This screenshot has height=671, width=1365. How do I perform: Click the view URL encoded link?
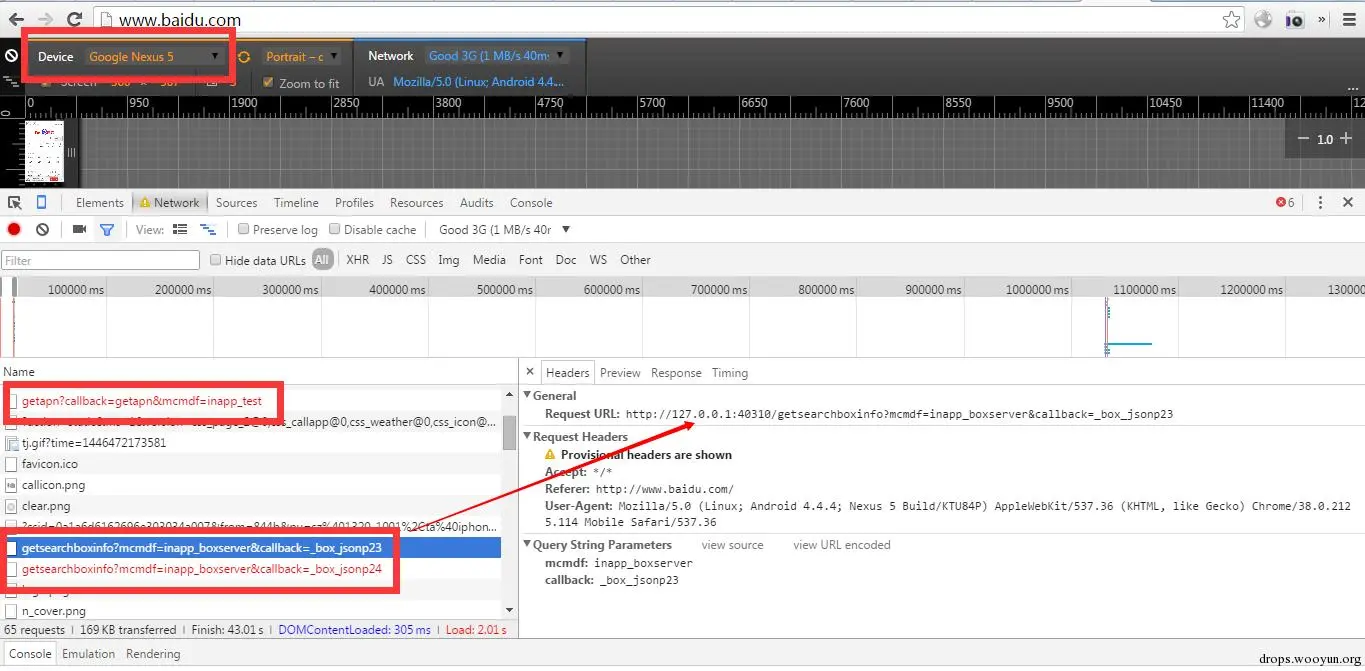point(842,545)
